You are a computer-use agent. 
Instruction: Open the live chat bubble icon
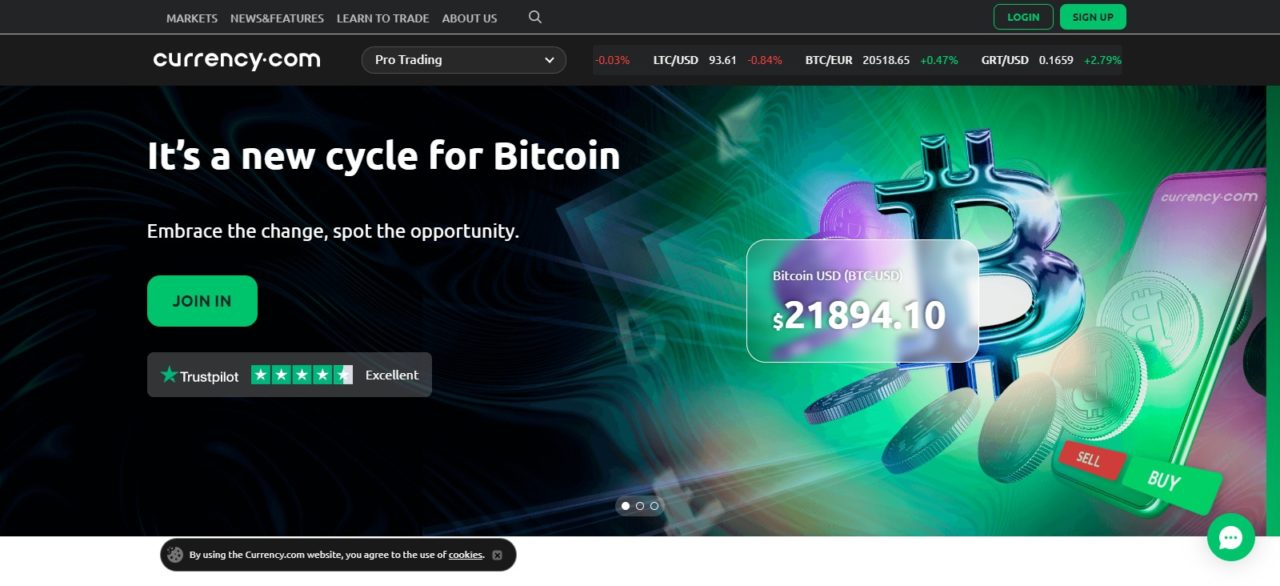tap(1231, 538)
